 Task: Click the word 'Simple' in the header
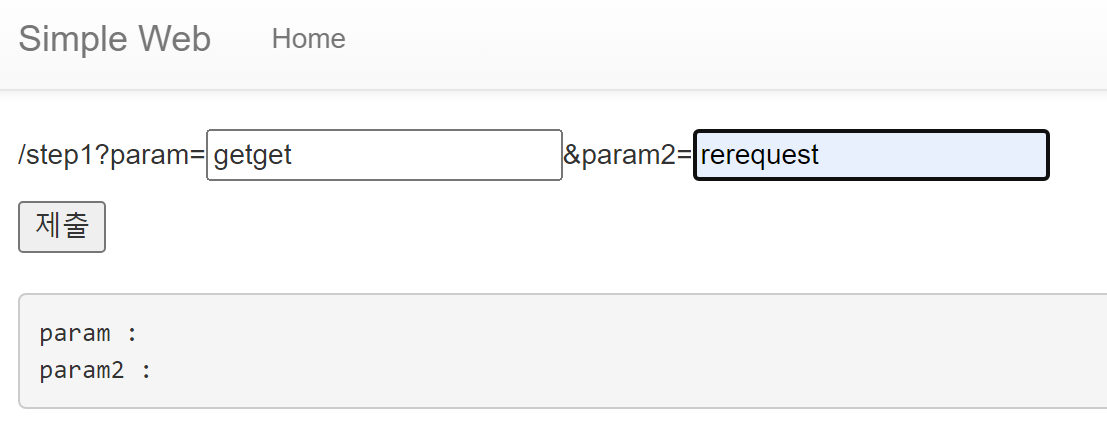point(73,39)
